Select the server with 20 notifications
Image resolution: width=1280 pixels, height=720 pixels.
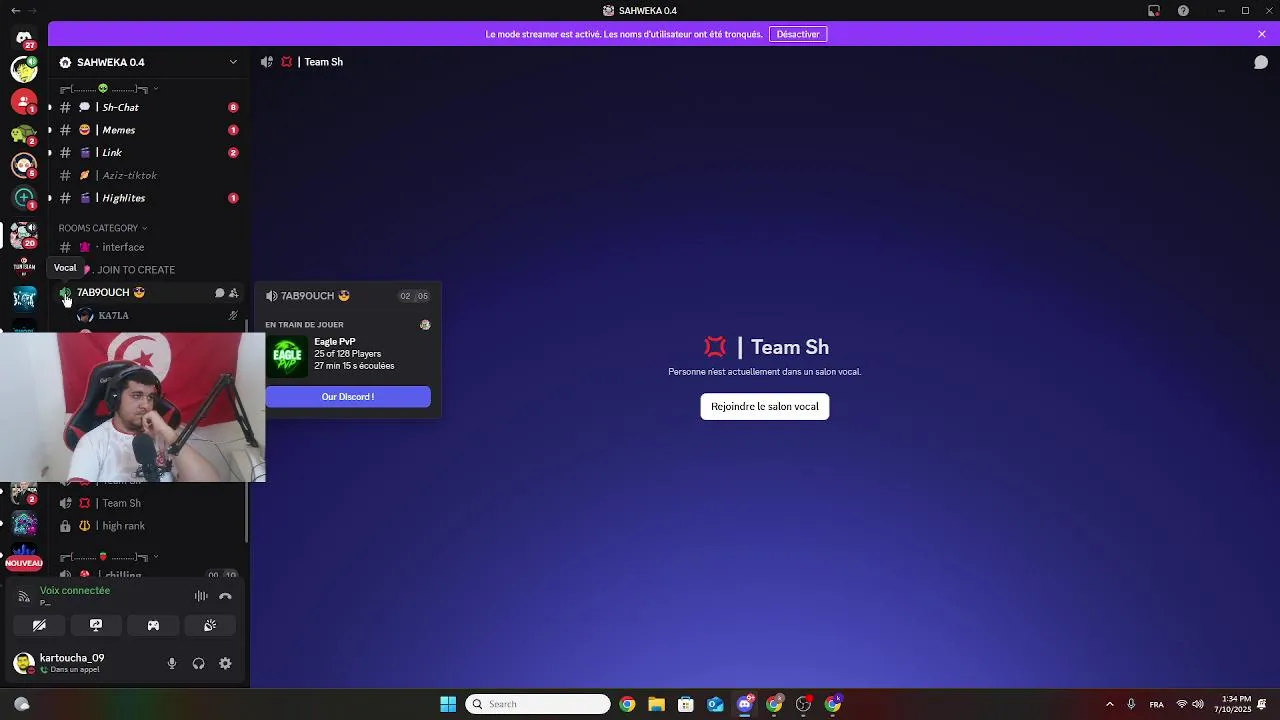coord(24,235)
